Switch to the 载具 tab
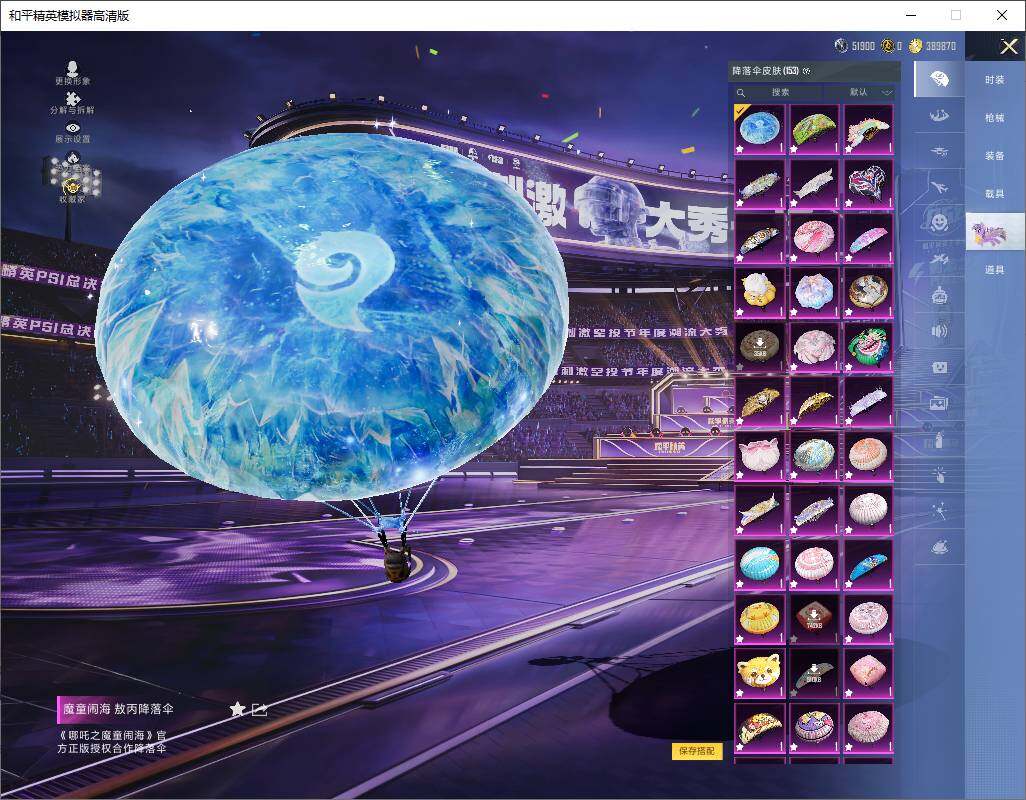The height and width of the screenshot is (800, 1026). [x=995, y=194]
